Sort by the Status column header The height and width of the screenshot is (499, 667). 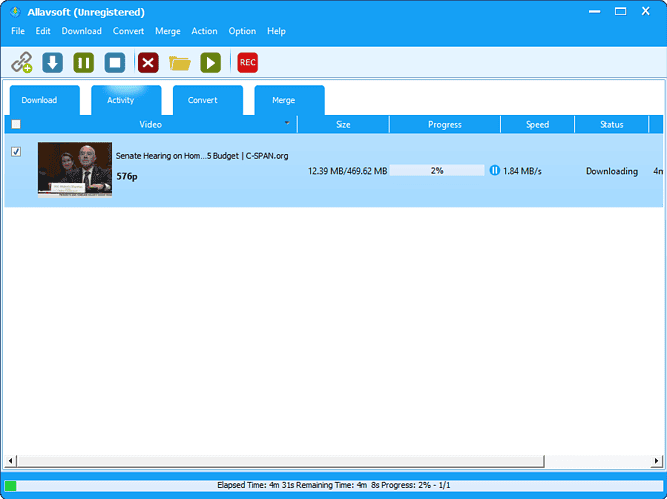(x=612, y=125)
